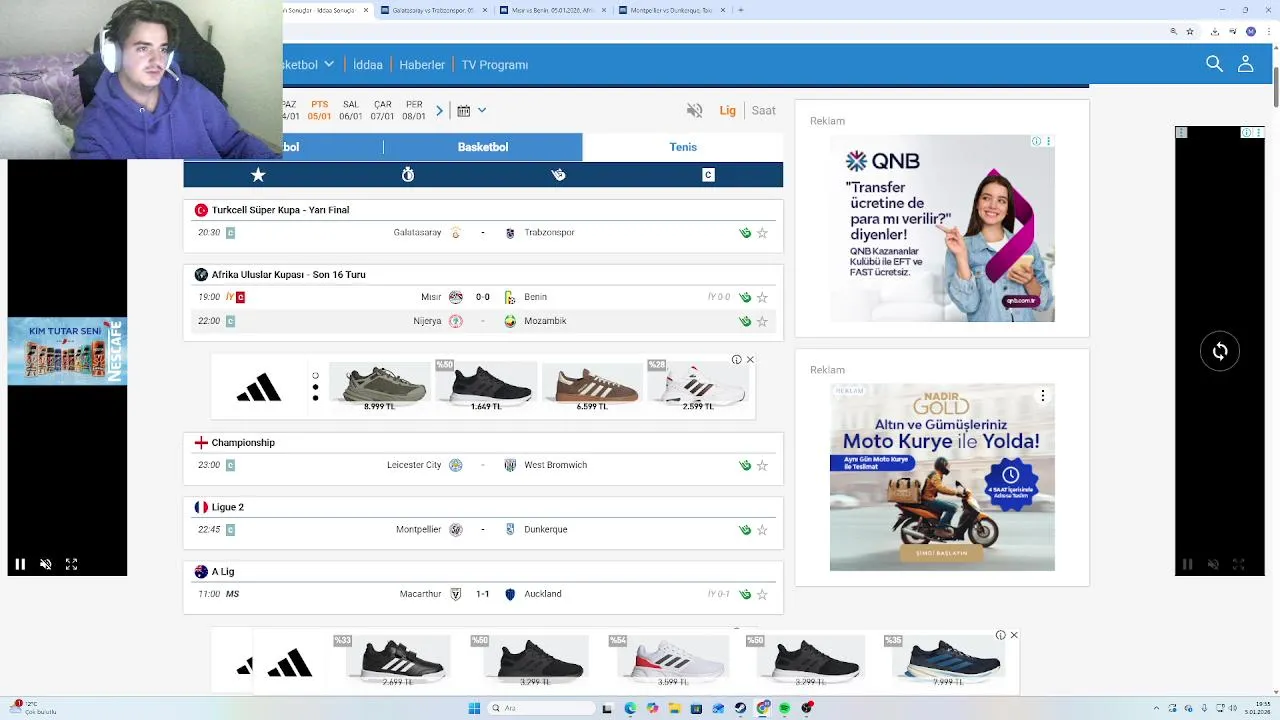Screen dimensions: 1280x720
Task: Open the calendar date picker icon
Action: 463,110
